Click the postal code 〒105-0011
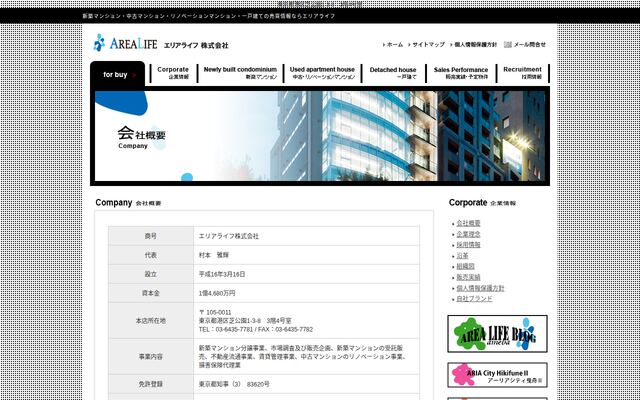640x400 pixels. (x=215, y=312)
